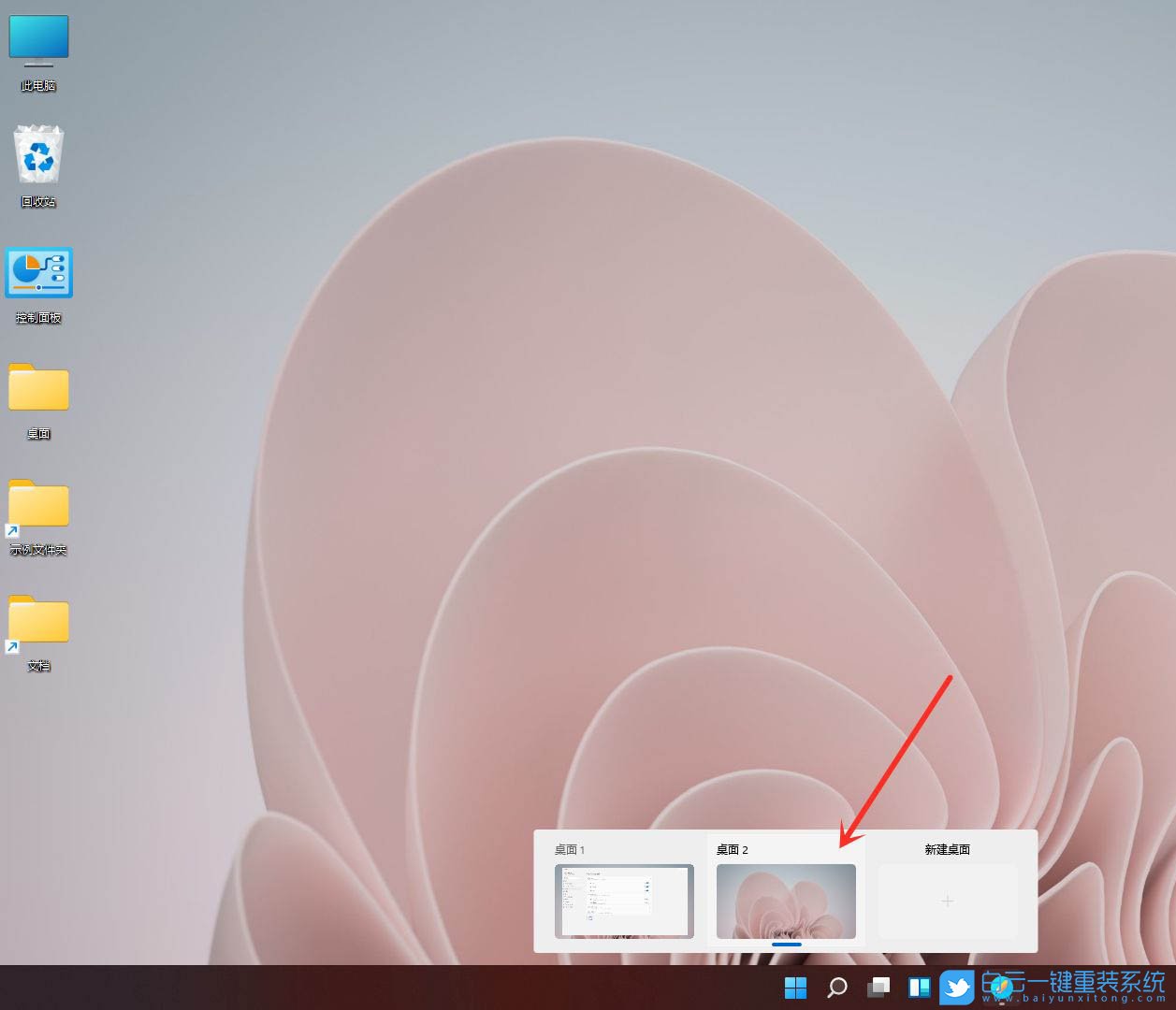Select the Task View icon on taskbar
1176x1010 pixels.
[877, 987]
